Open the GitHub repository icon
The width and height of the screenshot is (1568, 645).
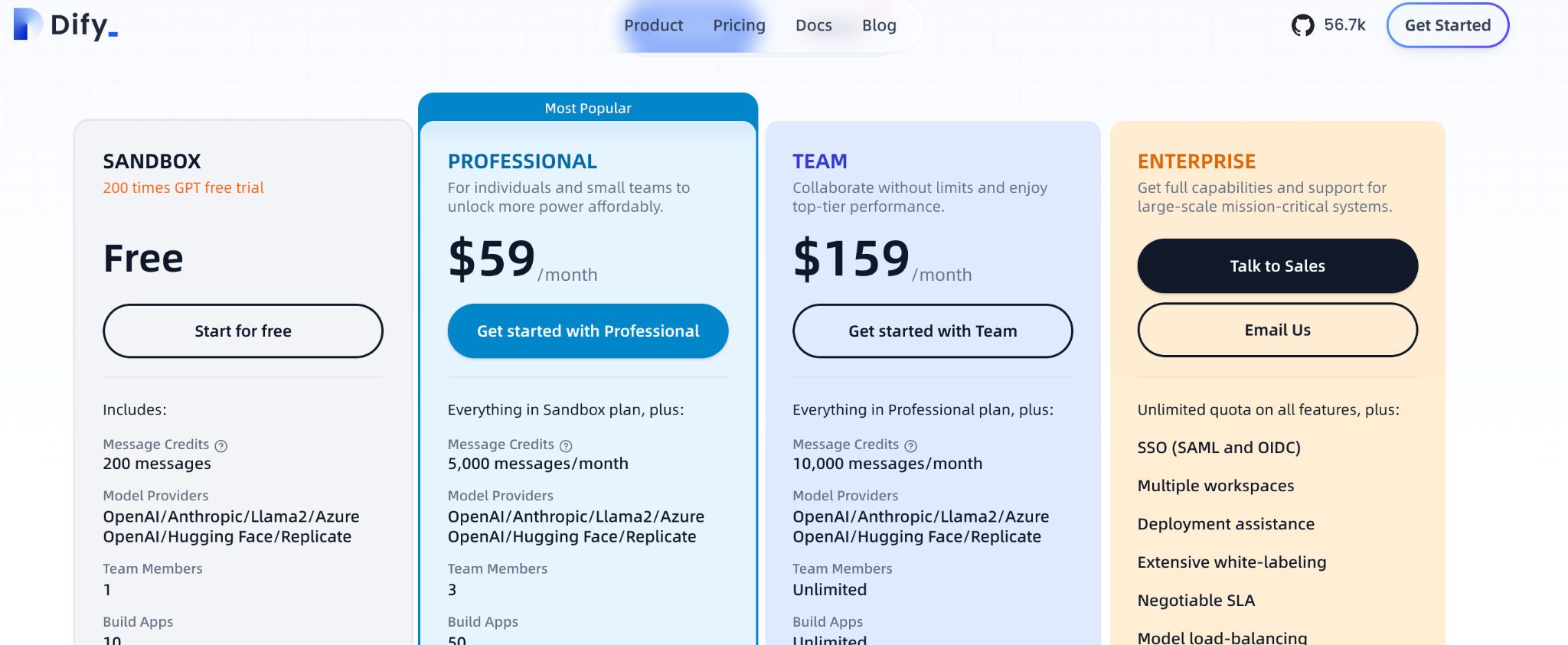(1302, 25)
